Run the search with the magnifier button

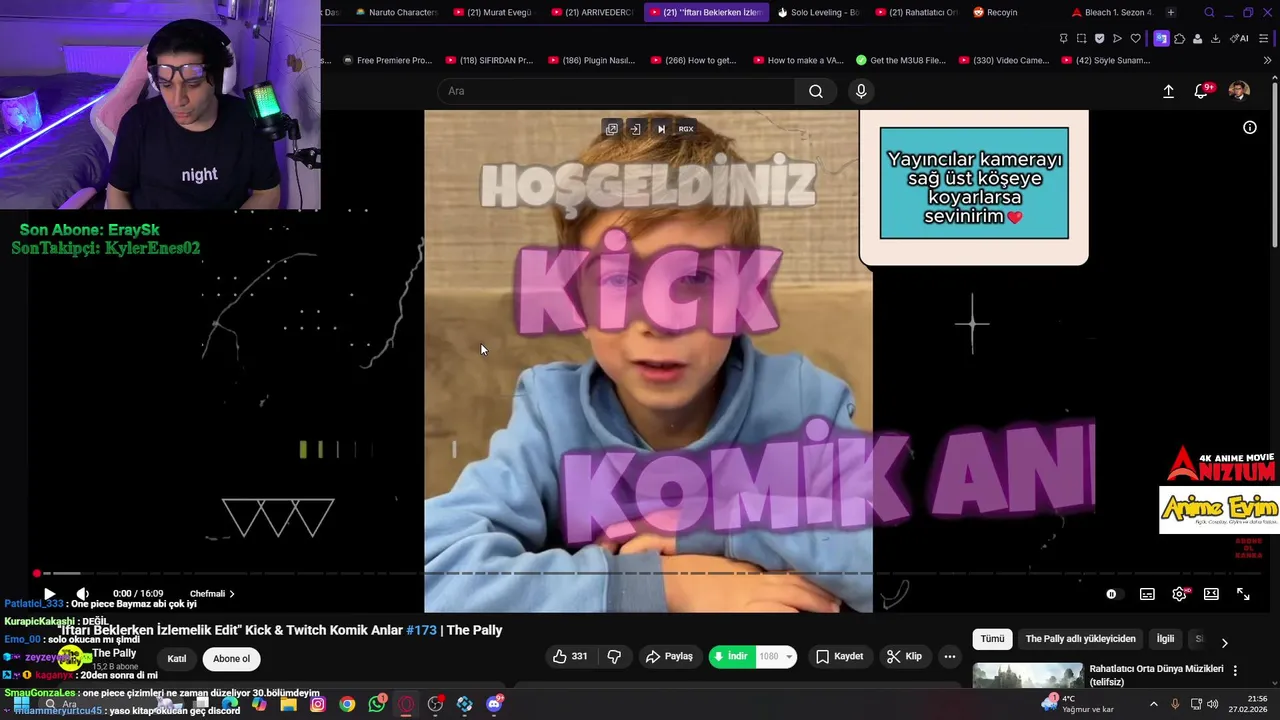click(x=816, y=91)
